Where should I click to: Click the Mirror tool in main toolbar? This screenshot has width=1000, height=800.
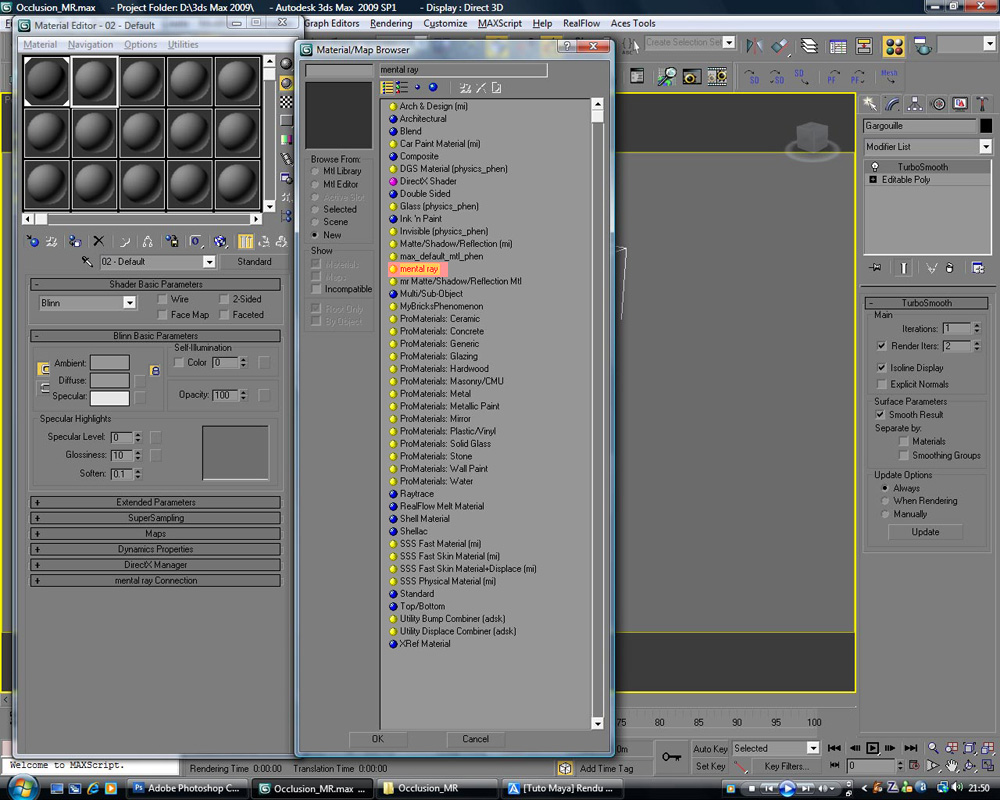(x=754, y=46)
